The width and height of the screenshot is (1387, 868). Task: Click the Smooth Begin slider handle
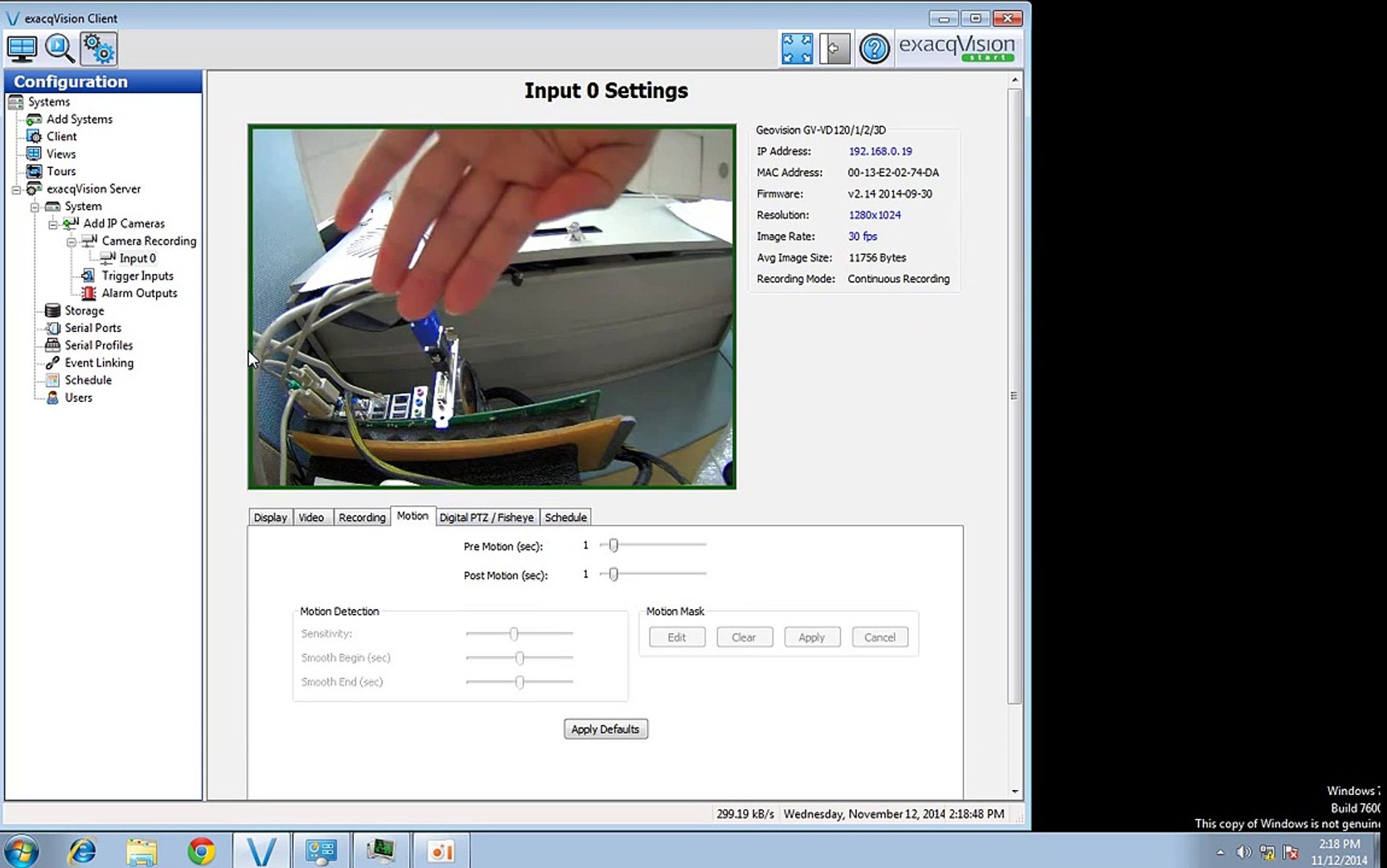(519, 658)
